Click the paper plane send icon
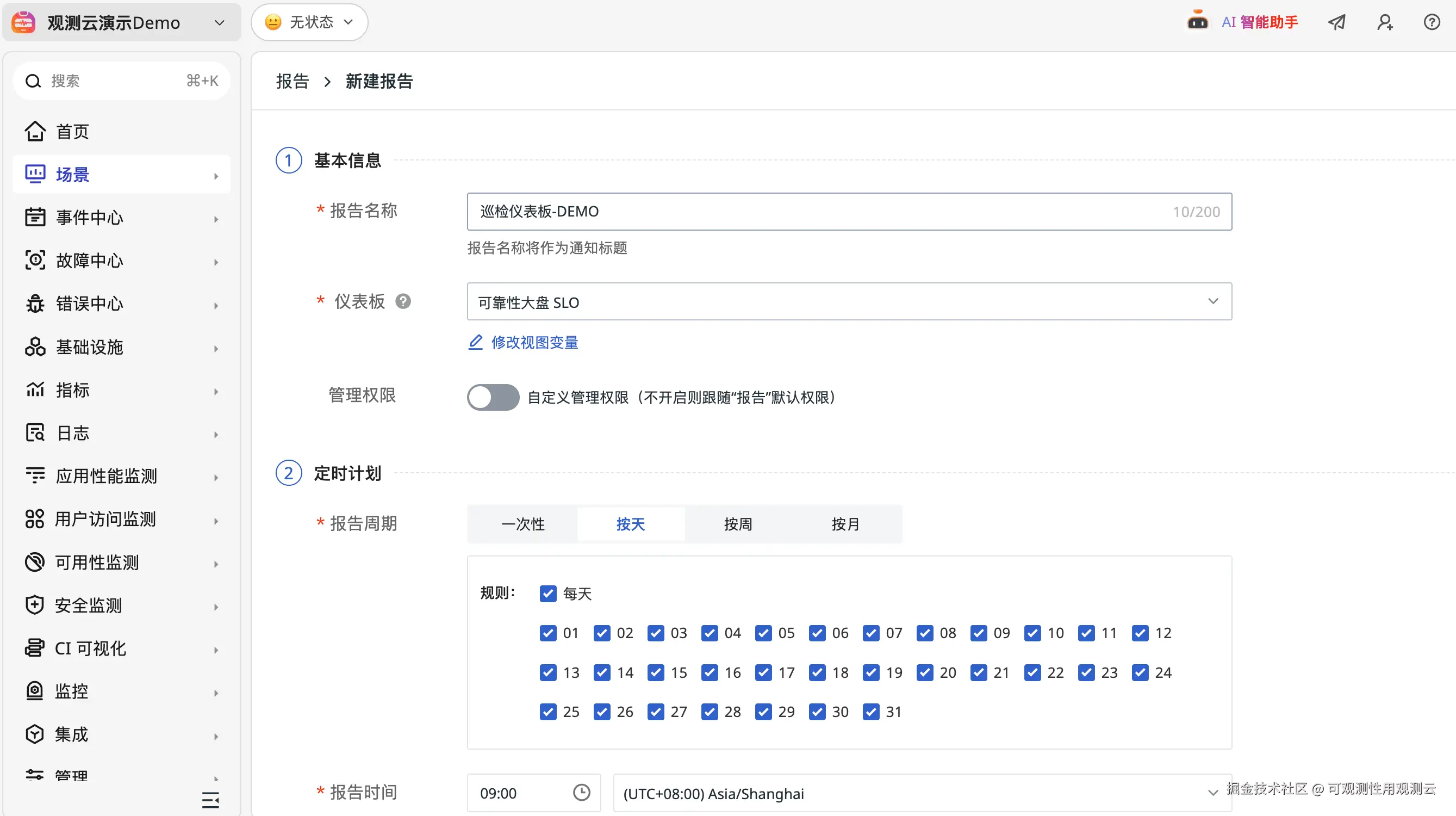 pyautogui.click(x=1337, y=22)
